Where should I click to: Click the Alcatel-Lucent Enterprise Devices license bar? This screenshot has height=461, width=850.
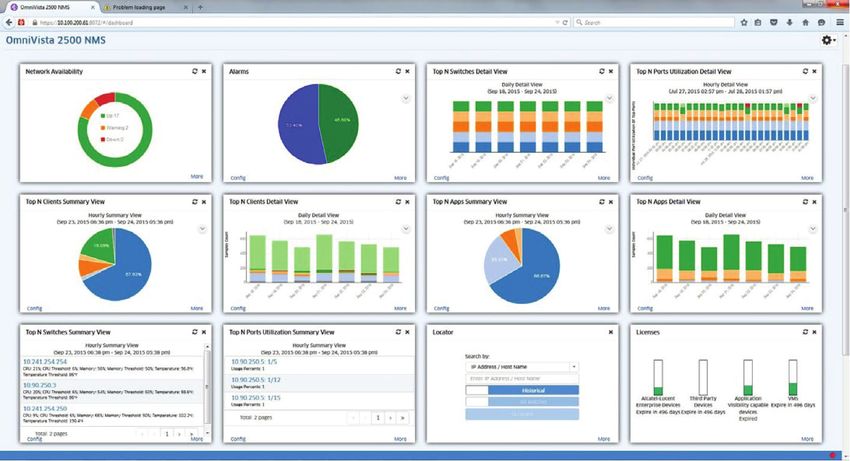(658, 377)
